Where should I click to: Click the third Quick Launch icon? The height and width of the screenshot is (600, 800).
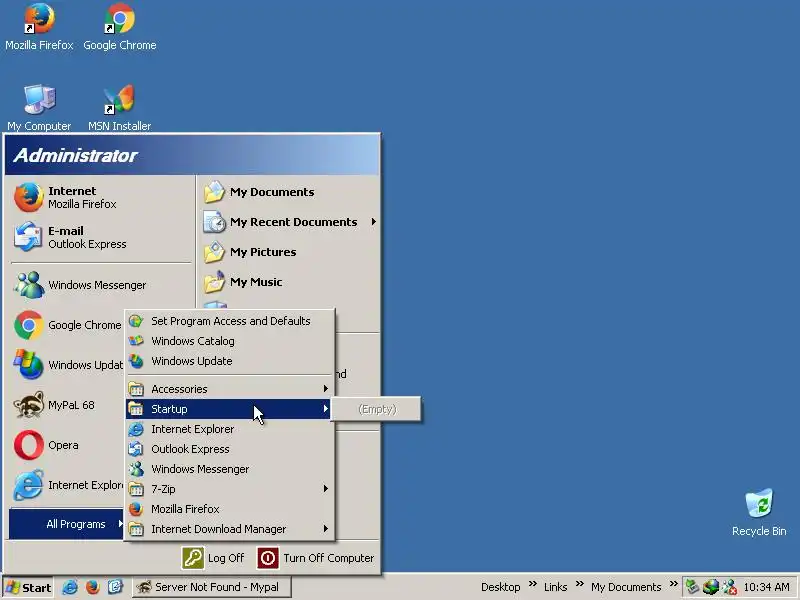115,587
